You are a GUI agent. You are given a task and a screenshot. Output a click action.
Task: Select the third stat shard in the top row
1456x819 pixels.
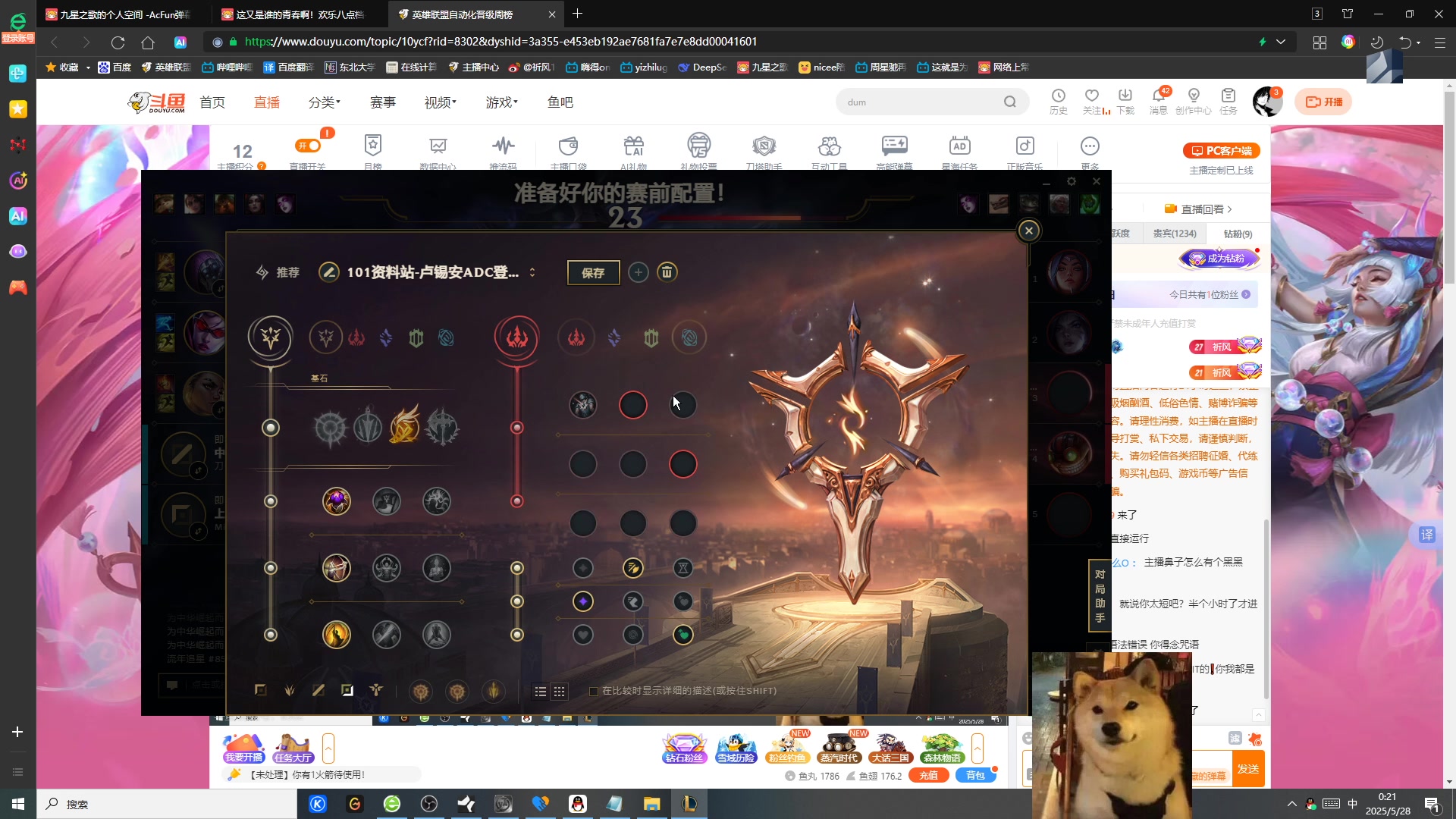[683, 568]
